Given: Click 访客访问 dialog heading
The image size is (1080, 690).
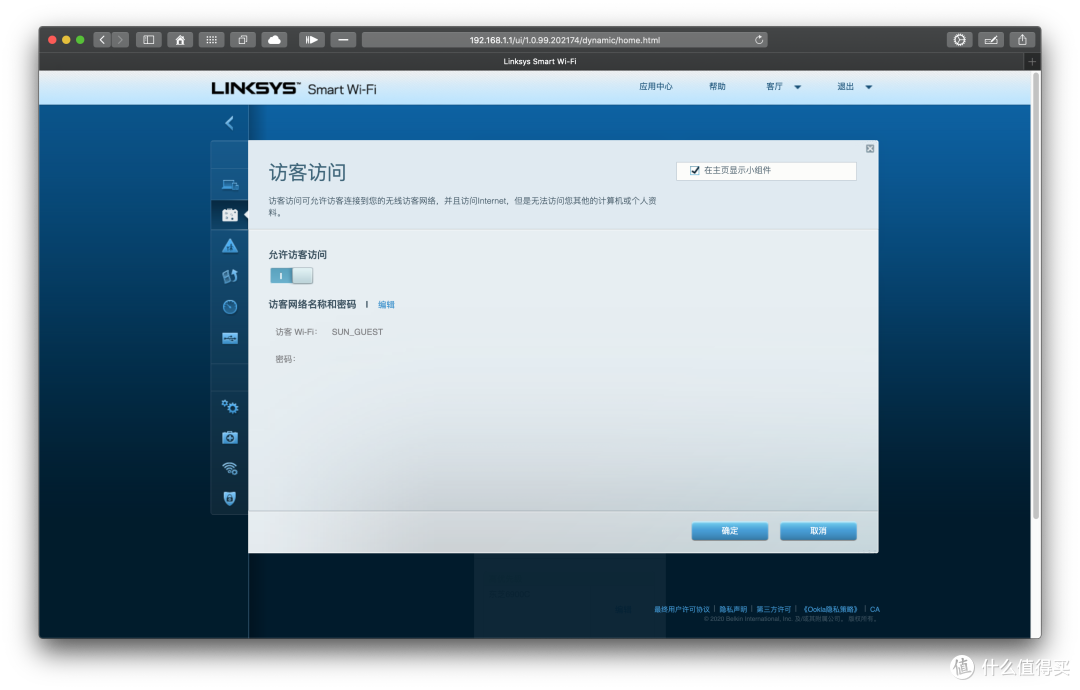Looking at the screenshot, I should click(307, 173).
